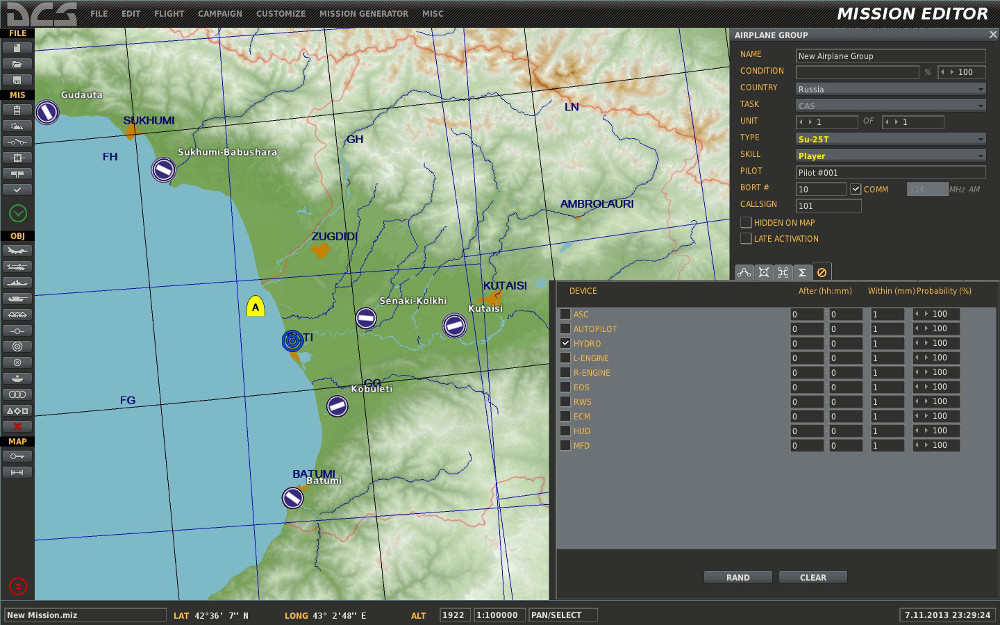
Task: Open the weather settings cloud icon
Action: 17,126
